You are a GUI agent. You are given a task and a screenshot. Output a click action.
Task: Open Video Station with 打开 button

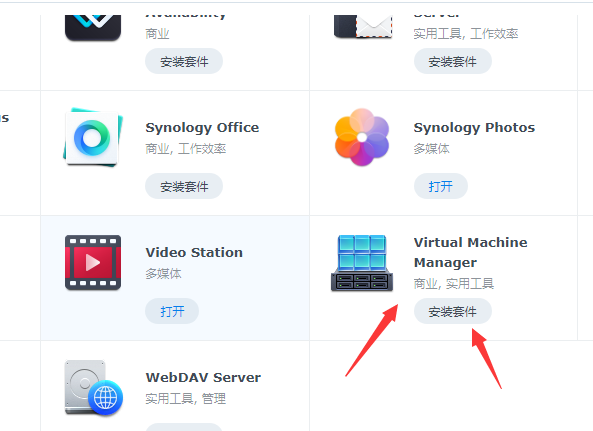(172, 311)
